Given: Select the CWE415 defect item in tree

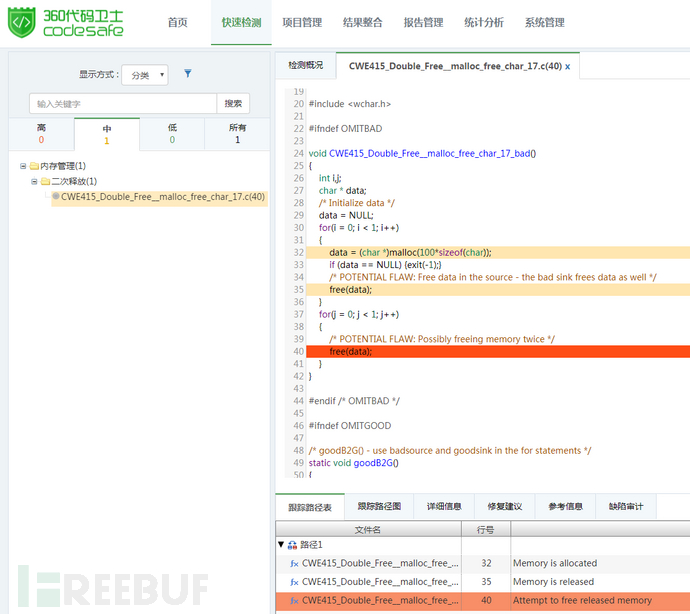Looking at the screenshot, I should point(160,197).
